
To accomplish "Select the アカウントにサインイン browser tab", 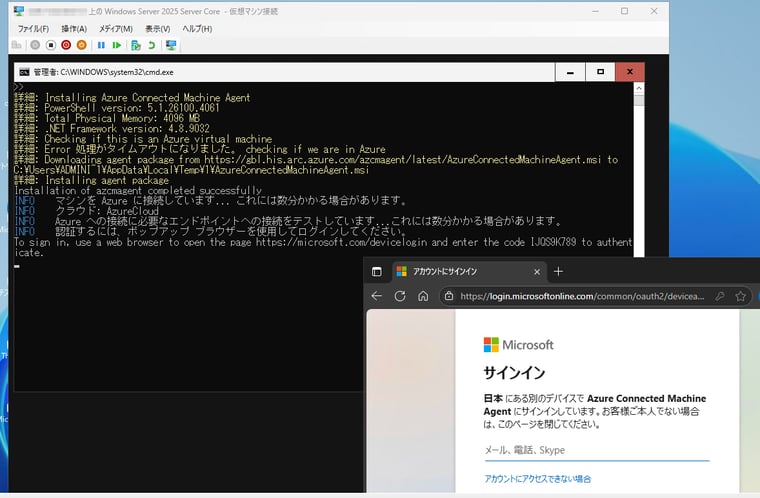I will tap(468, 272).
